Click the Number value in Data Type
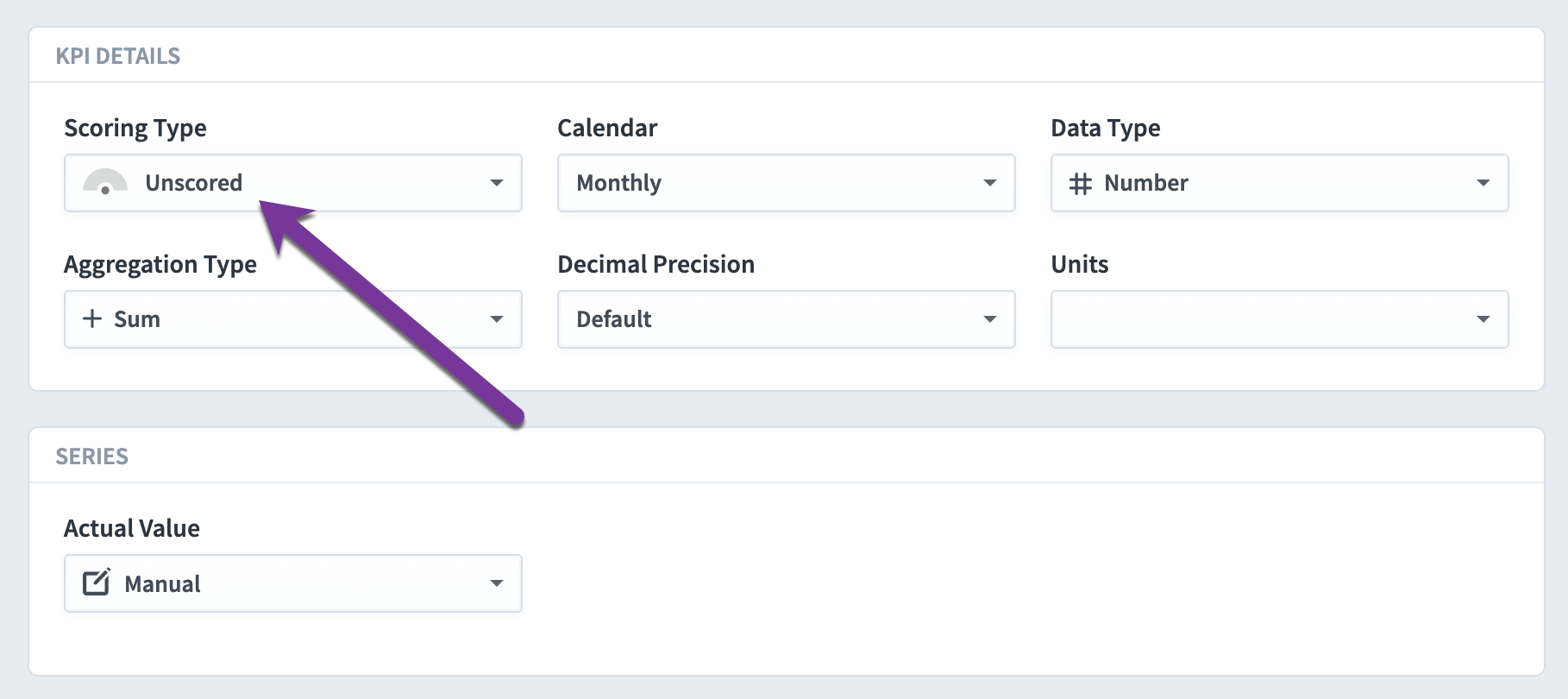Image resolution: width=1568 pixels, height=699 pixels. [1146, 183]
